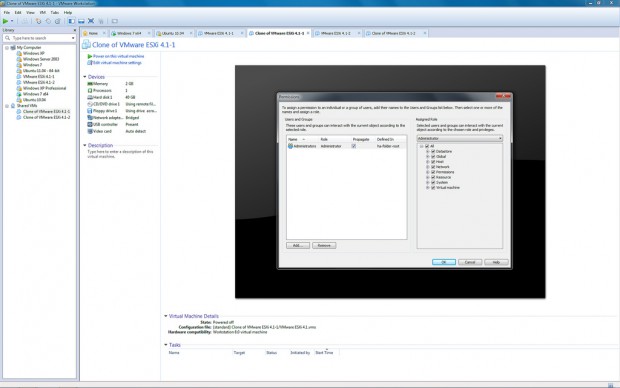Click the USB controller device icon
Viewport: 620px width, 388px height.
(90, 124)
